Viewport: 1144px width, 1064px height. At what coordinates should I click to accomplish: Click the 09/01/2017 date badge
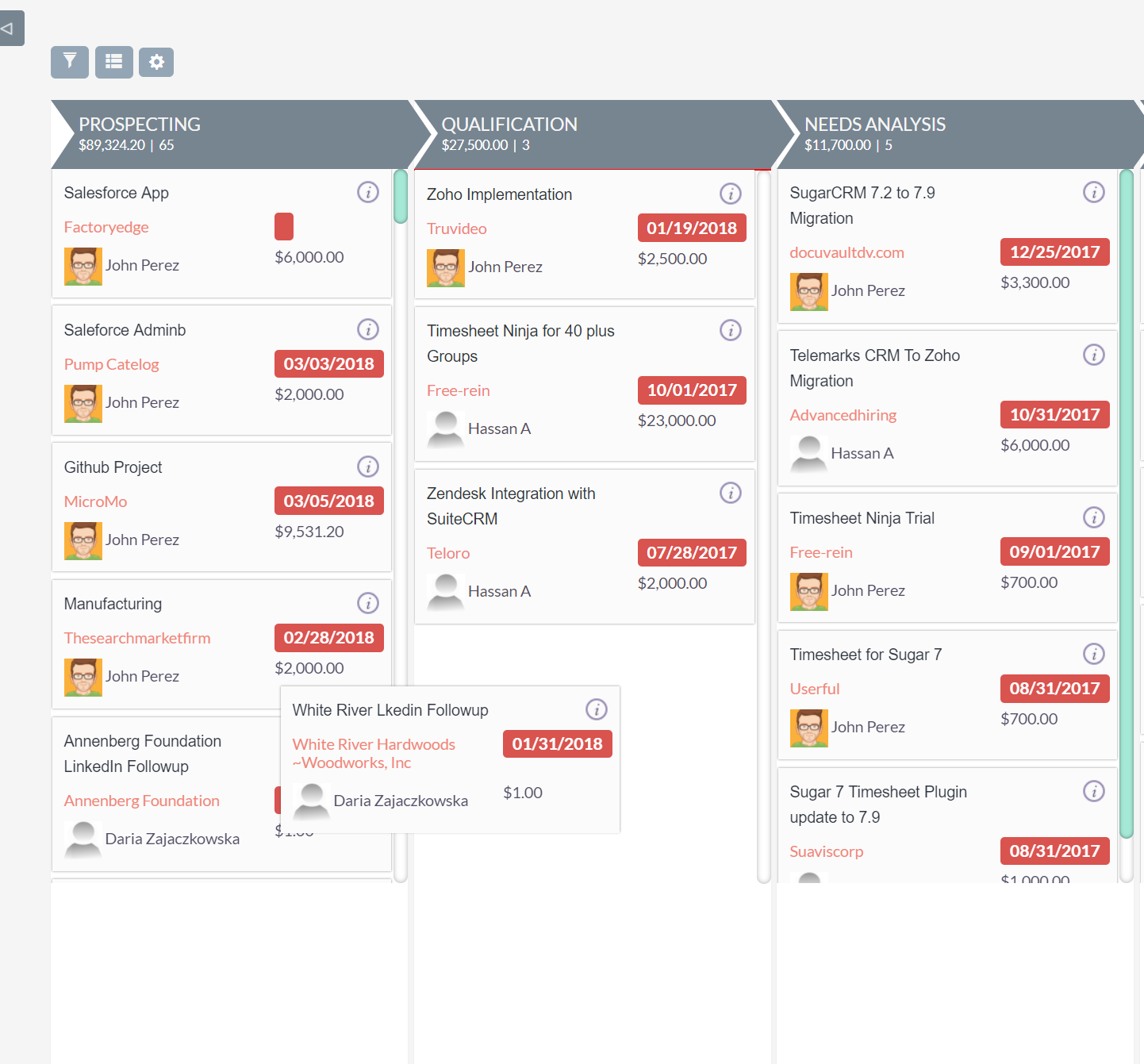pyautogui.click(x=1055, y=551)
